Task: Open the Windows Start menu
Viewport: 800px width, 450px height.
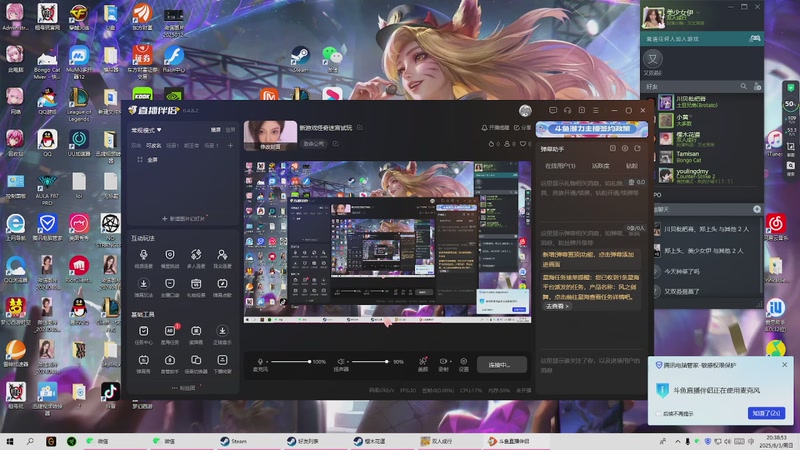Action: pyautogui.click(x=9, y=441)
